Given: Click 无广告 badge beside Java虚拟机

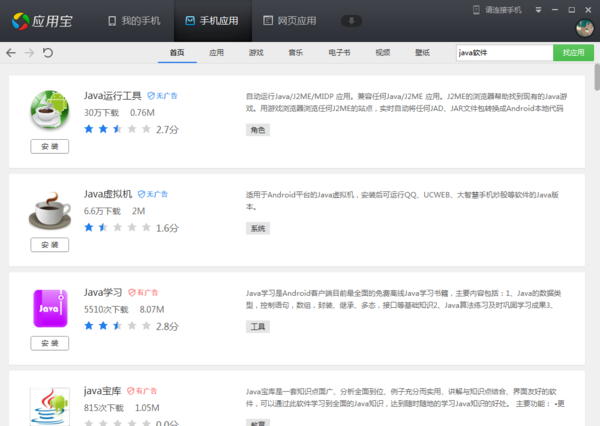Looking at the screenshot, I should [153, 194].
